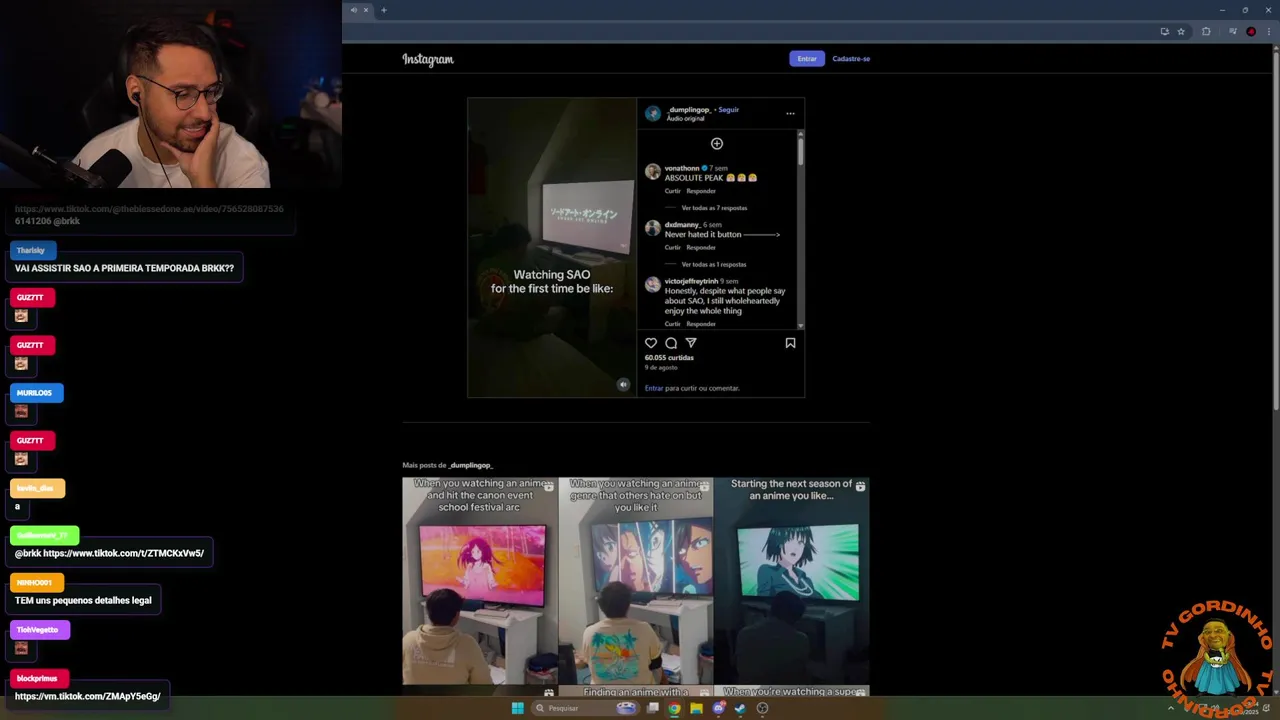Click the browser profile avatar icon
The image size is (1280, 720).
[1251, 32]
